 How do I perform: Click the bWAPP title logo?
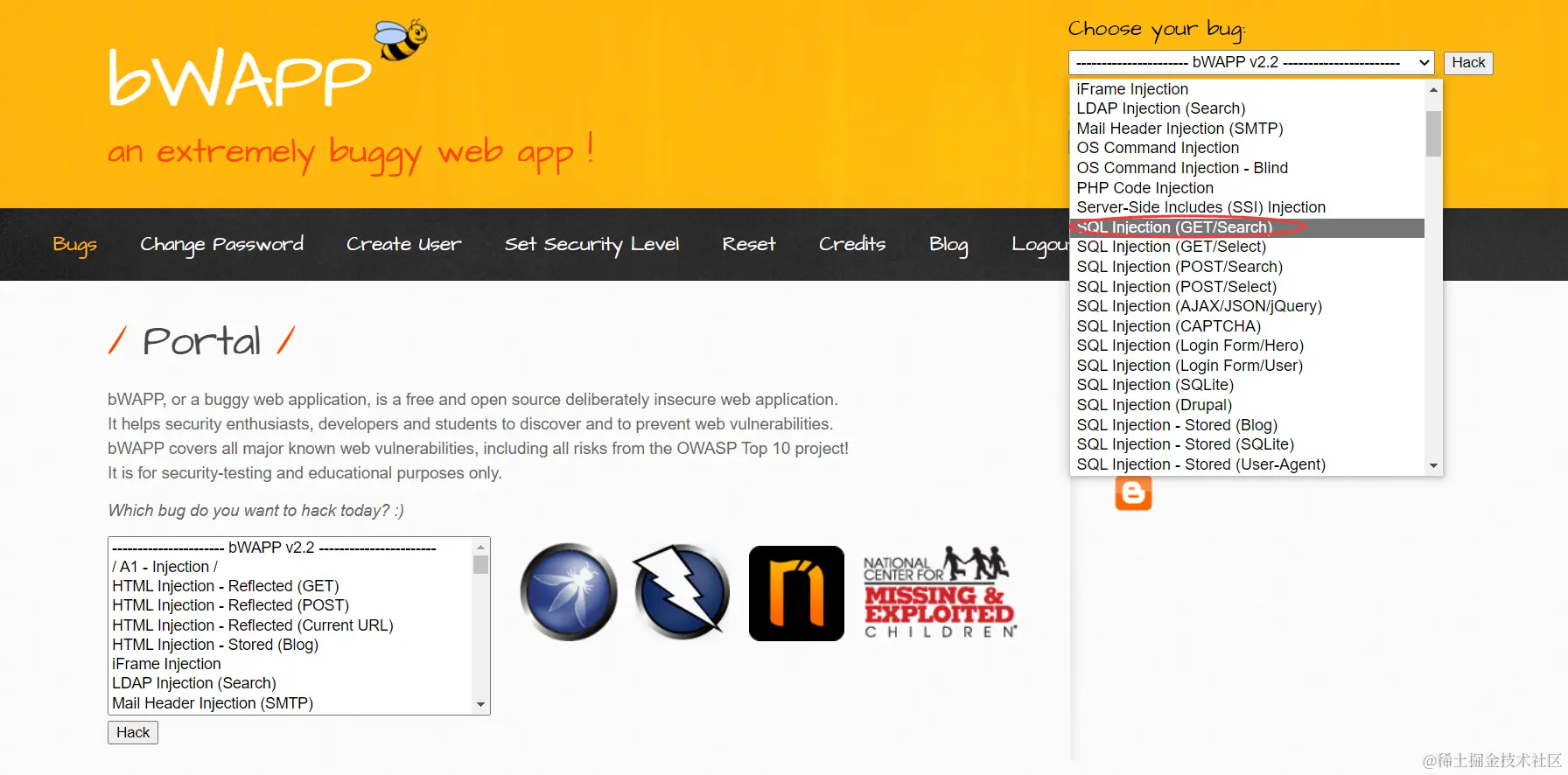[241, 79]
